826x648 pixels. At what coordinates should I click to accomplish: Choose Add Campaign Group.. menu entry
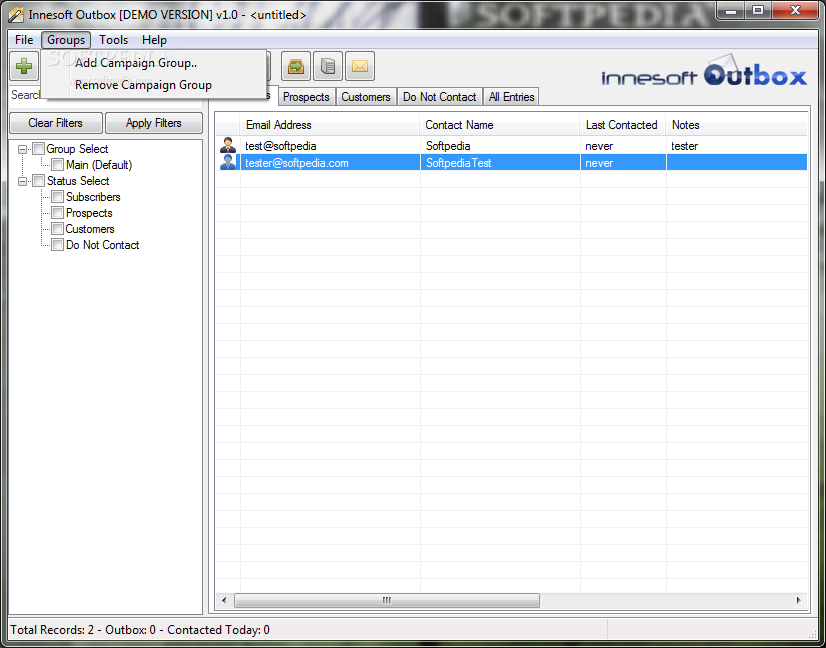coord(154,63)
